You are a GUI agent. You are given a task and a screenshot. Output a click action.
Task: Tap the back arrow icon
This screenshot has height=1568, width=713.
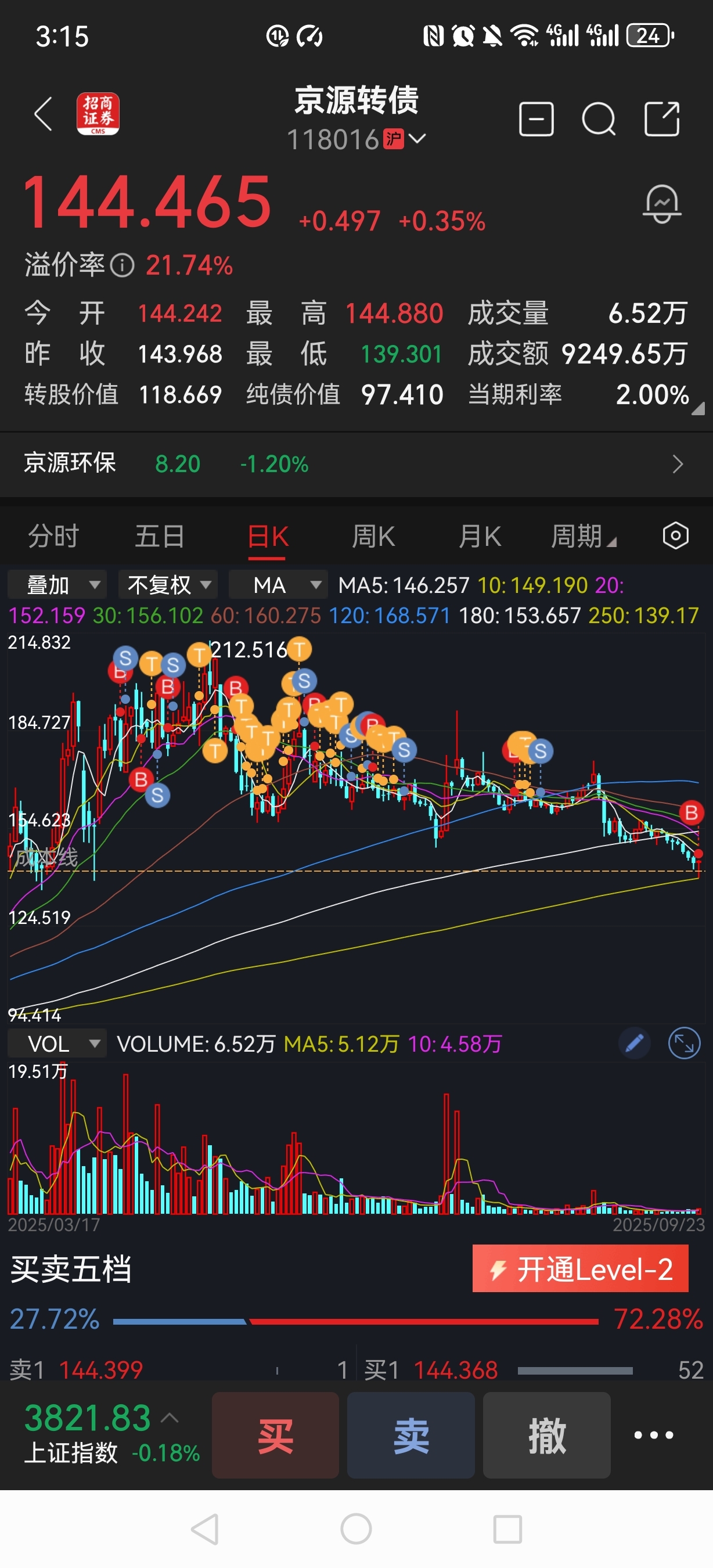(x=43, y=114)
